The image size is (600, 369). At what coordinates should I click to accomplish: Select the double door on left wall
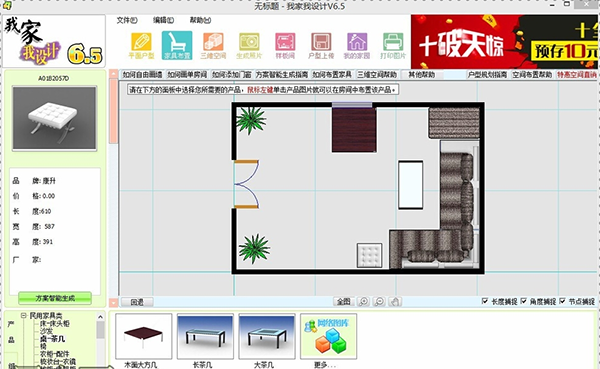pyautogui.click(x=247, y=184)
